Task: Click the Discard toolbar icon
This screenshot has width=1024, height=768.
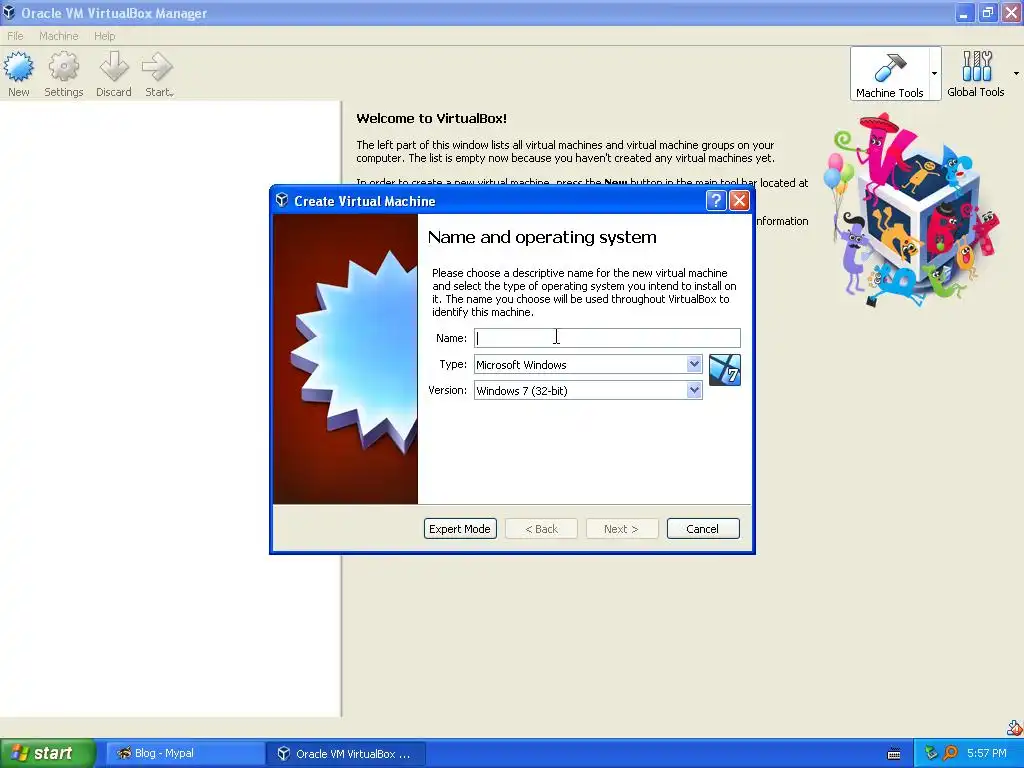Action: click(114, 74)
